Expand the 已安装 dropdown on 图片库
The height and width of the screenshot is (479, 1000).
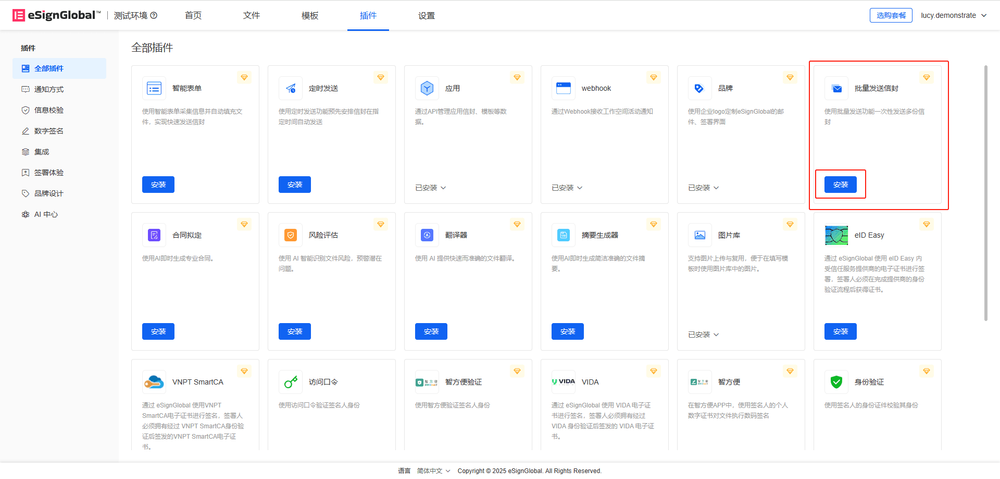point(703,334)
